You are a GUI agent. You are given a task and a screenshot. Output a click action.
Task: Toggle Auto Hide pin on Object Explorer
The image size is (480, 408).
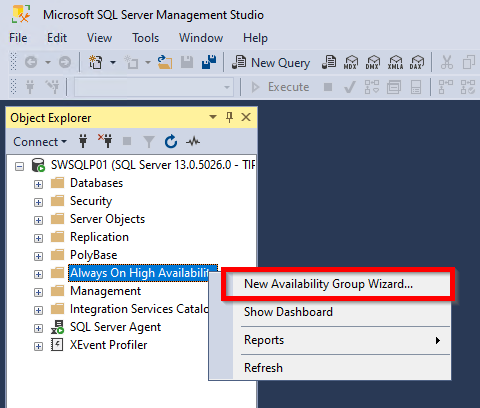click(229, 117)
